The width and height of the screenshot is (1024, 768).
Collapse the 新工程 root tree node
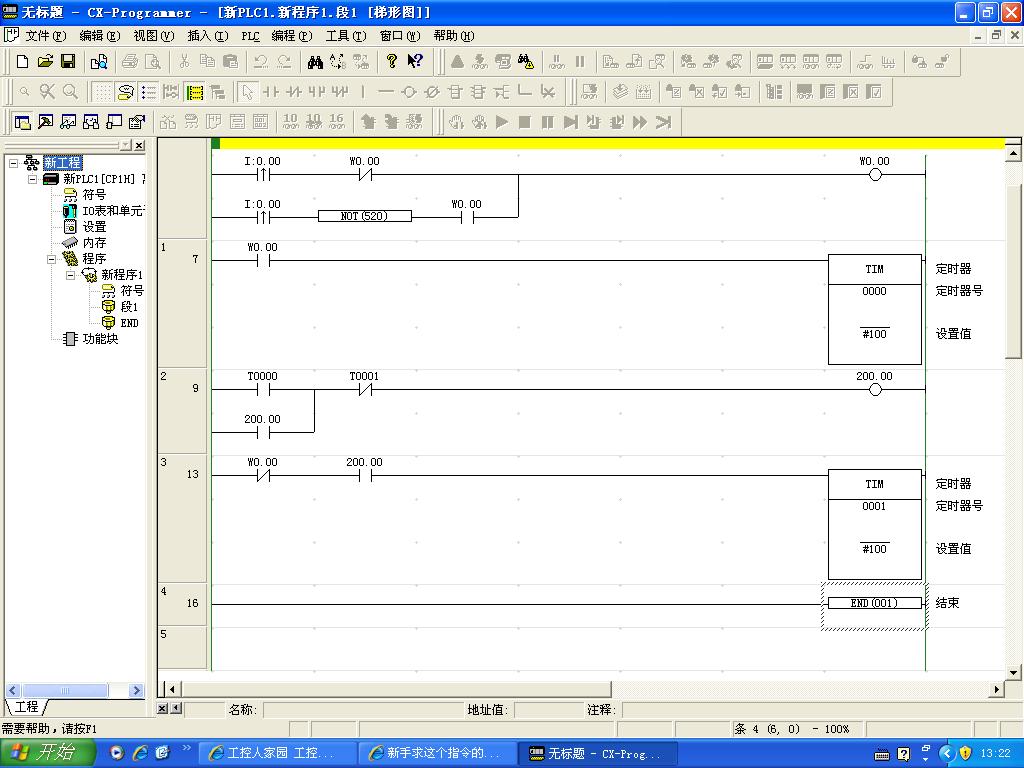[x=14, y=163]
